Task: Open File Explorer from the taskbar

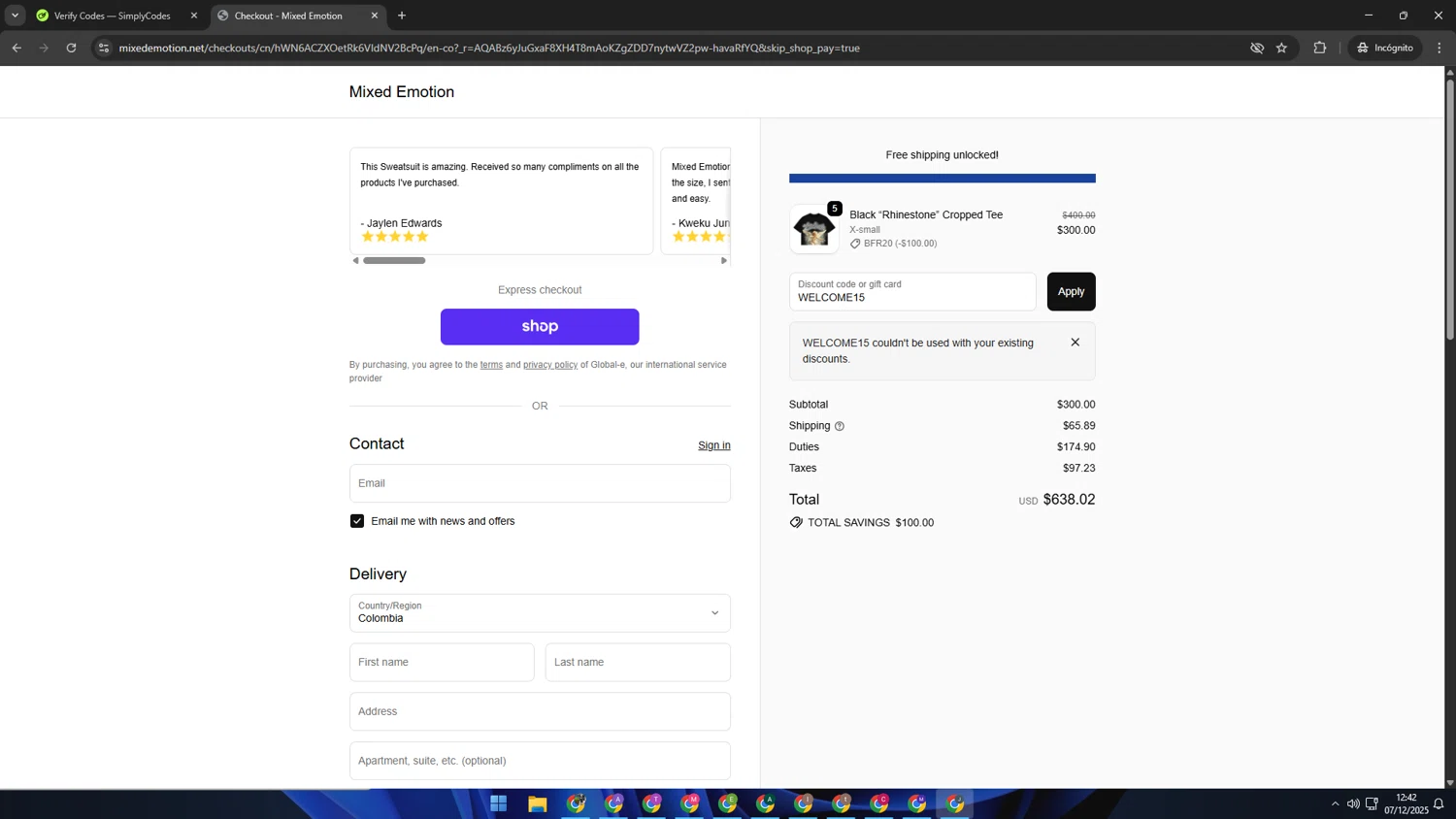Action: point(537,803)
